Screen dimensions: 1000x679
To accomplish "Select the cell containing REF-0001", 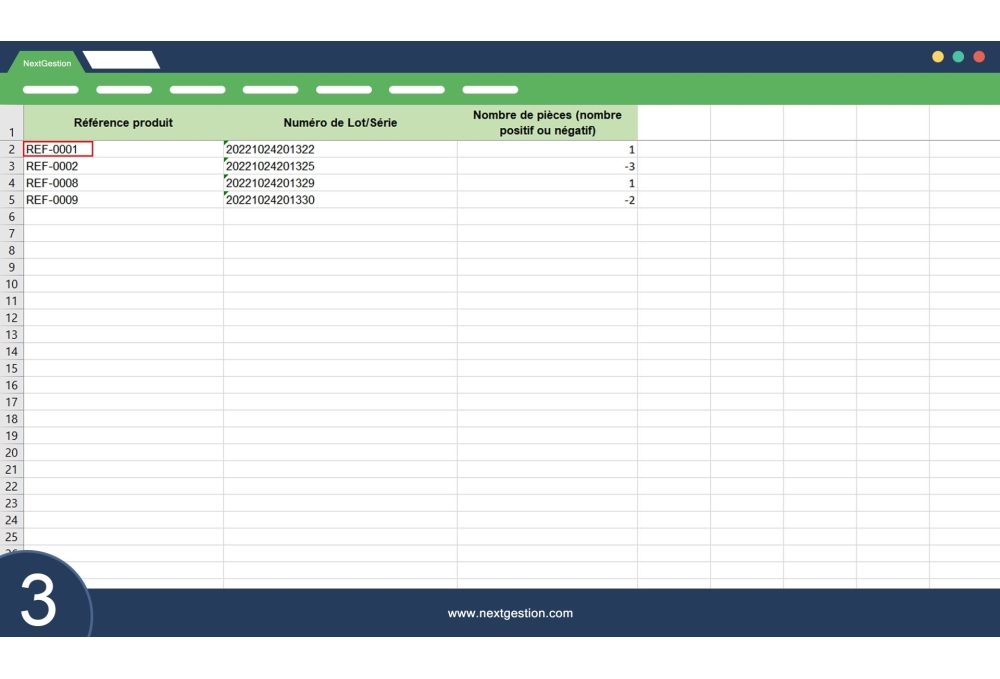I will click(x=58, y=150).
